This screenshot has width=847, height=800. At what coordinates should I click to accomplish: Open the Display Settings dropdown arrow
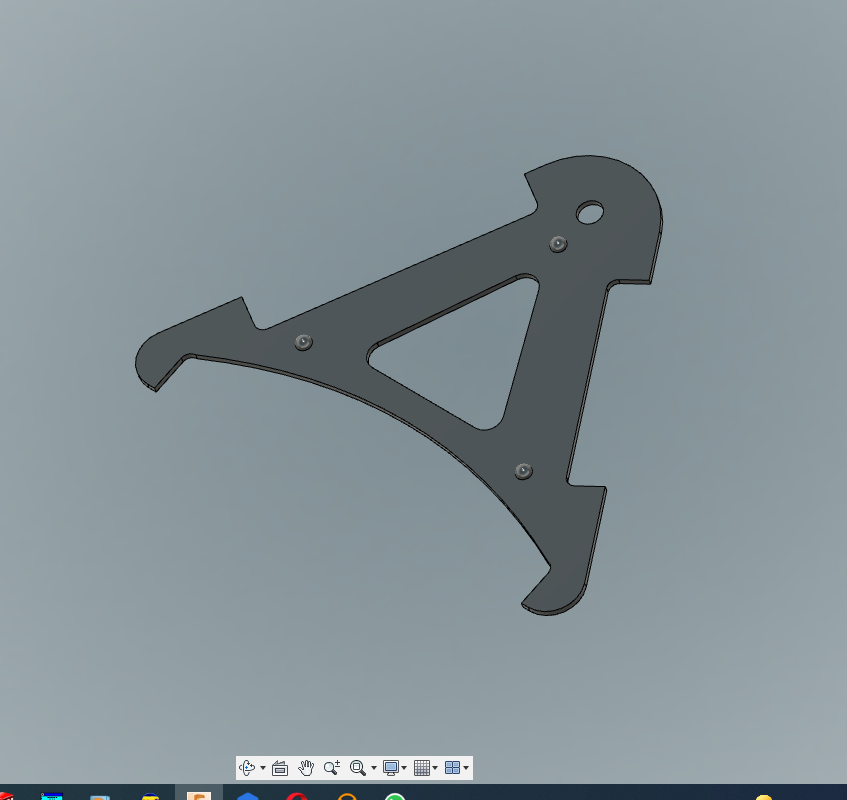point(404,769)
